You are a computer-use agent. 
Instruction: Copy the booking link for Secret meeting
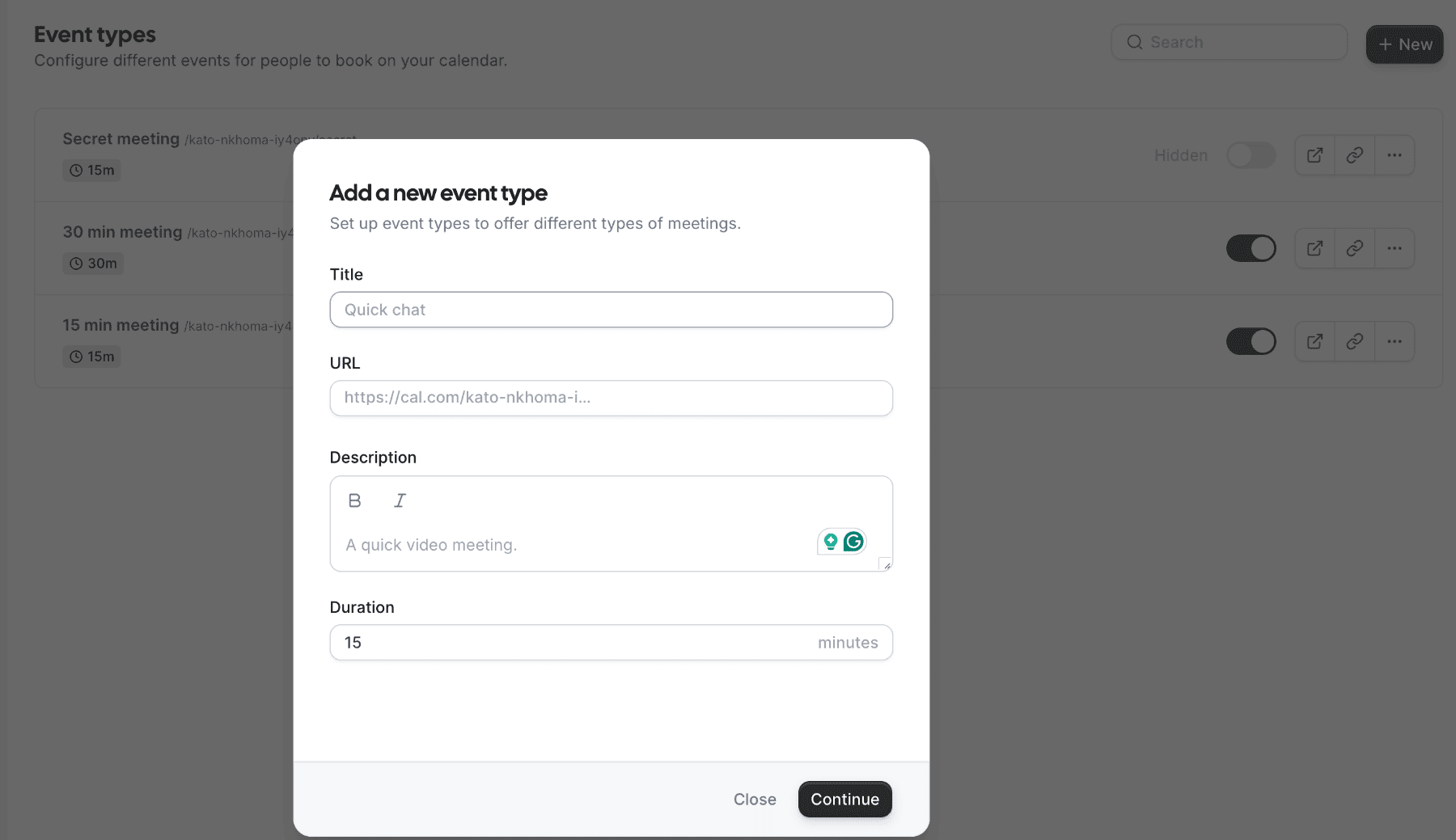tap(1354, 154)
